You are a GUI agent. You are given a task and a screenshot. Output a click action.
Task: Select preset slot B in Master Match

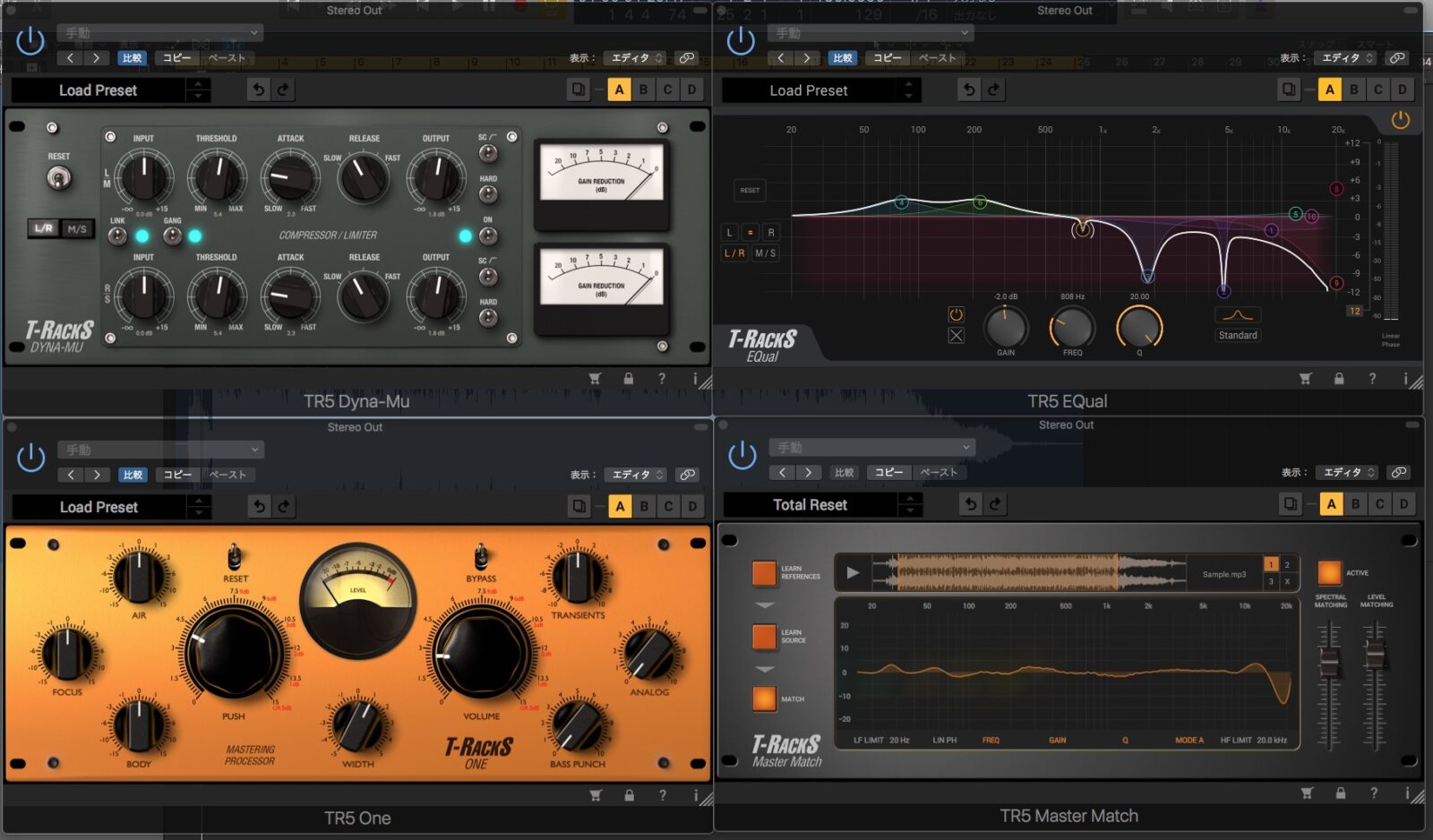coord(1355,504)
